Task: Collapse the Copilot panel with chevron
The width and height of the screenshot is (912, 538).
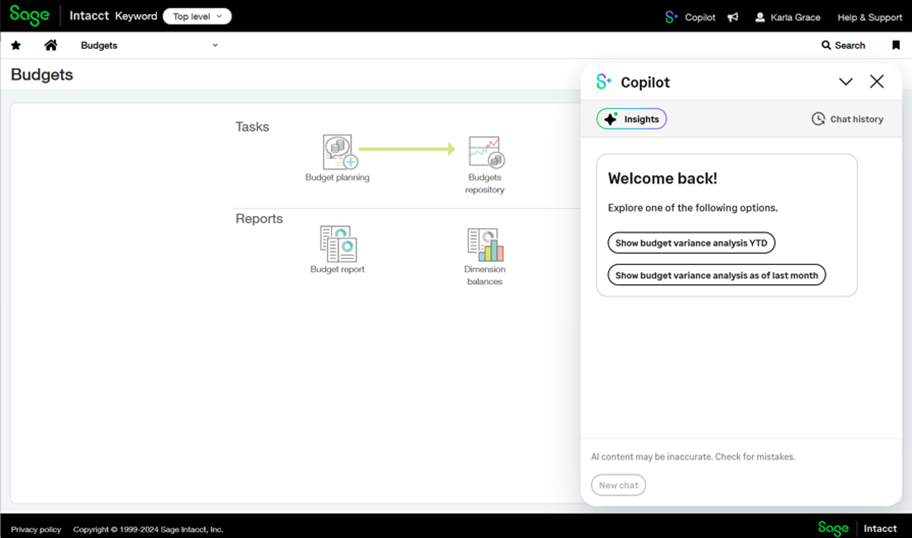Action: pos(846,82)
